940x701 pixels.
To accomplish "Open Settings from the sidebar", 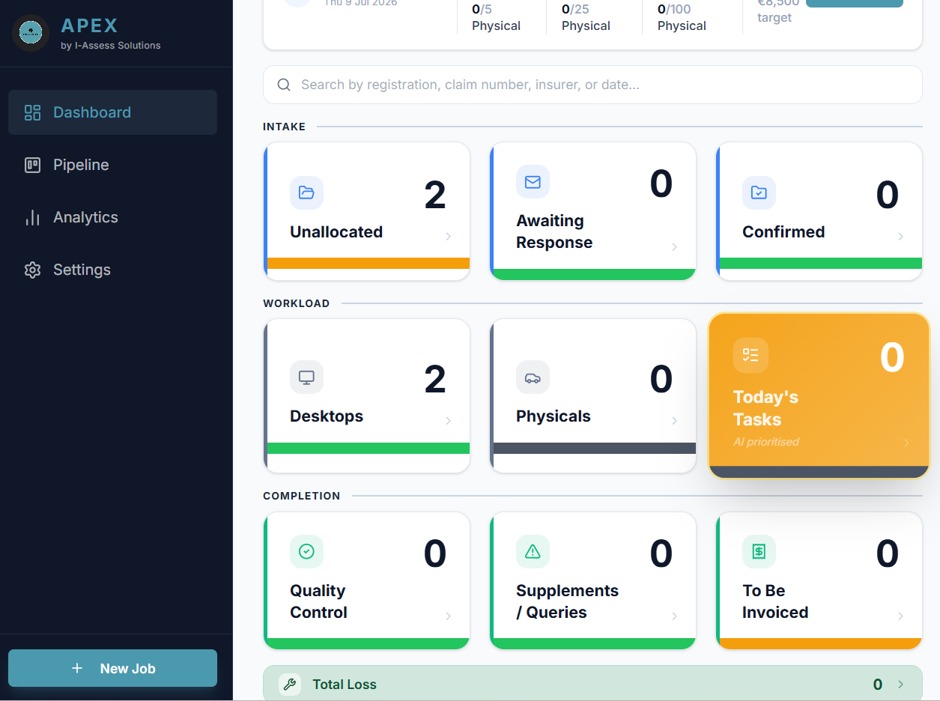I will [113, 270].
